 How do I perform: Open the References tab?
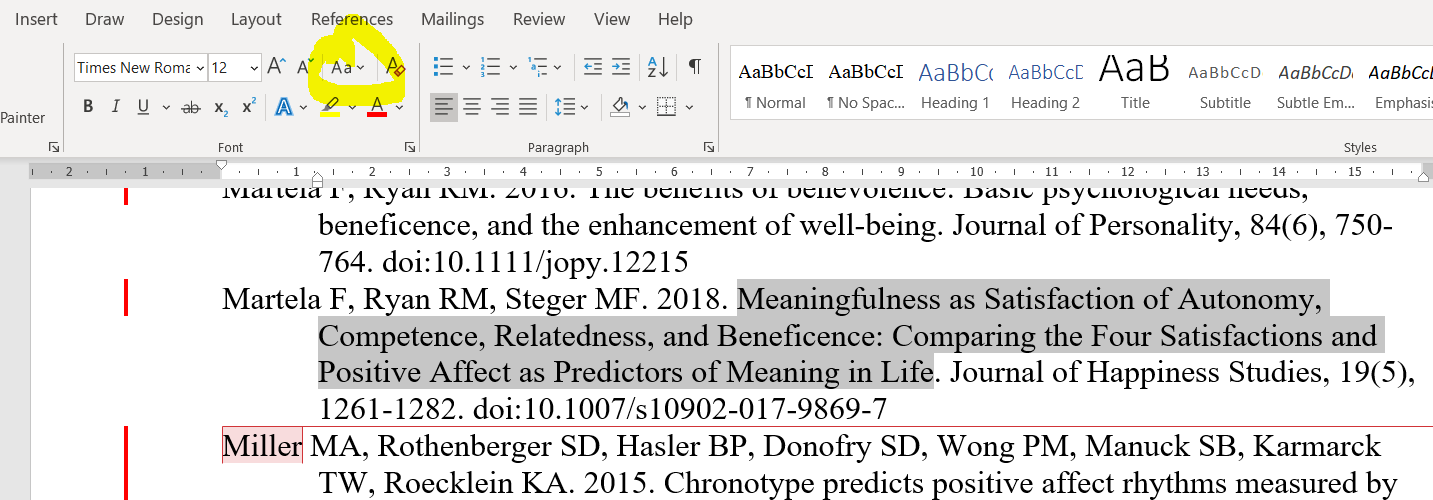[x=352, y=19]
